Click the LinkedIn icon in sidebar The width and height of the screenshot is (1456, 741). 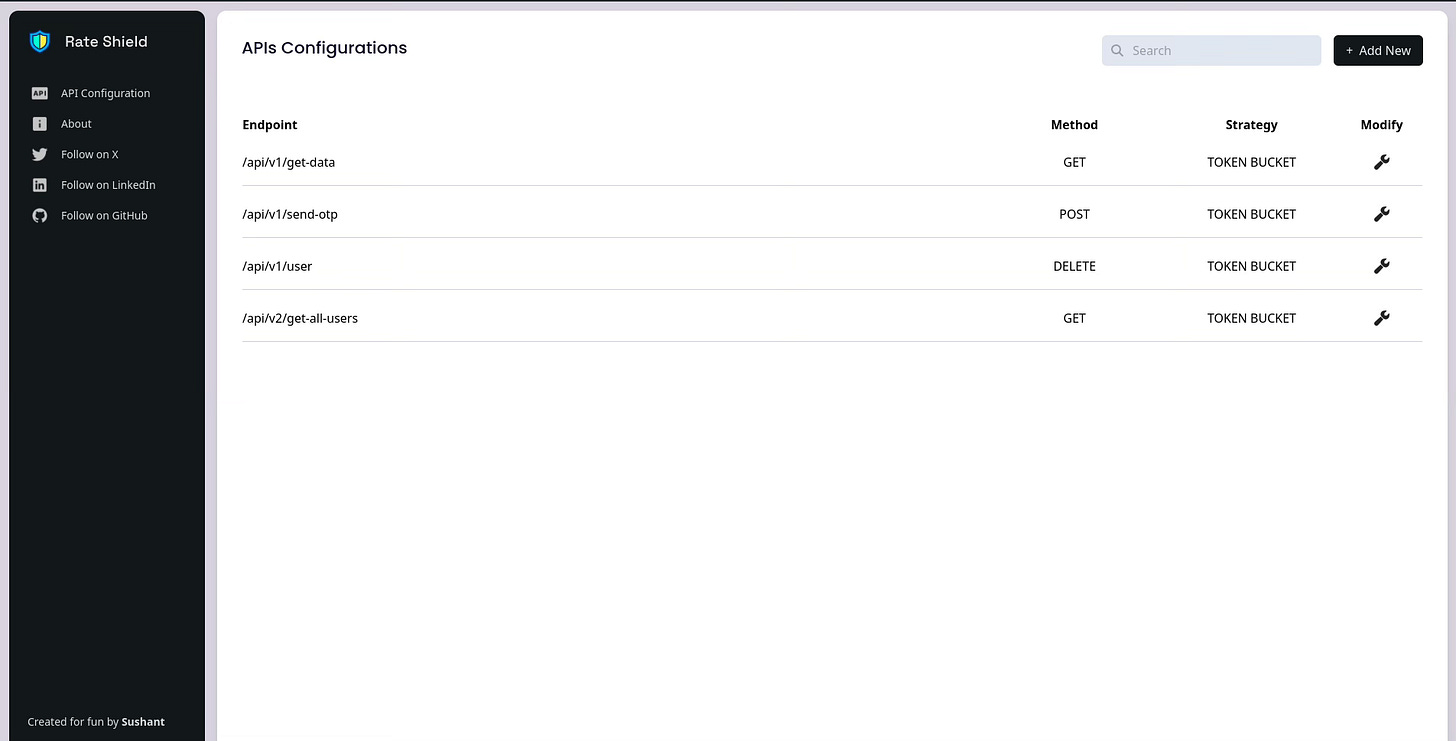(x=40, y=185)
